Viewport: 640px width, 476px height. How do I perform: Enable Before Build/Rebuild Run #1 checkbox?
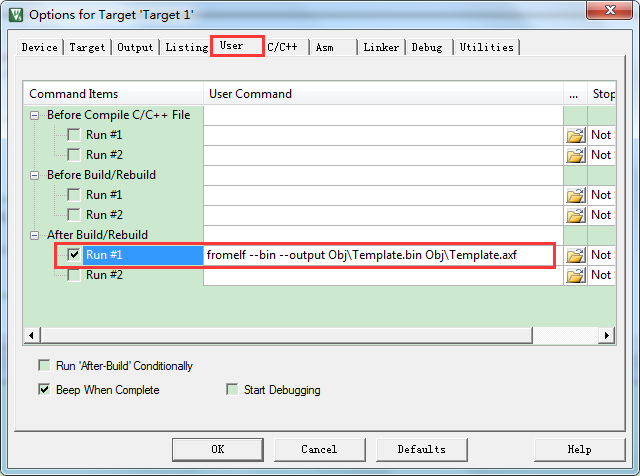click(74, 195)
